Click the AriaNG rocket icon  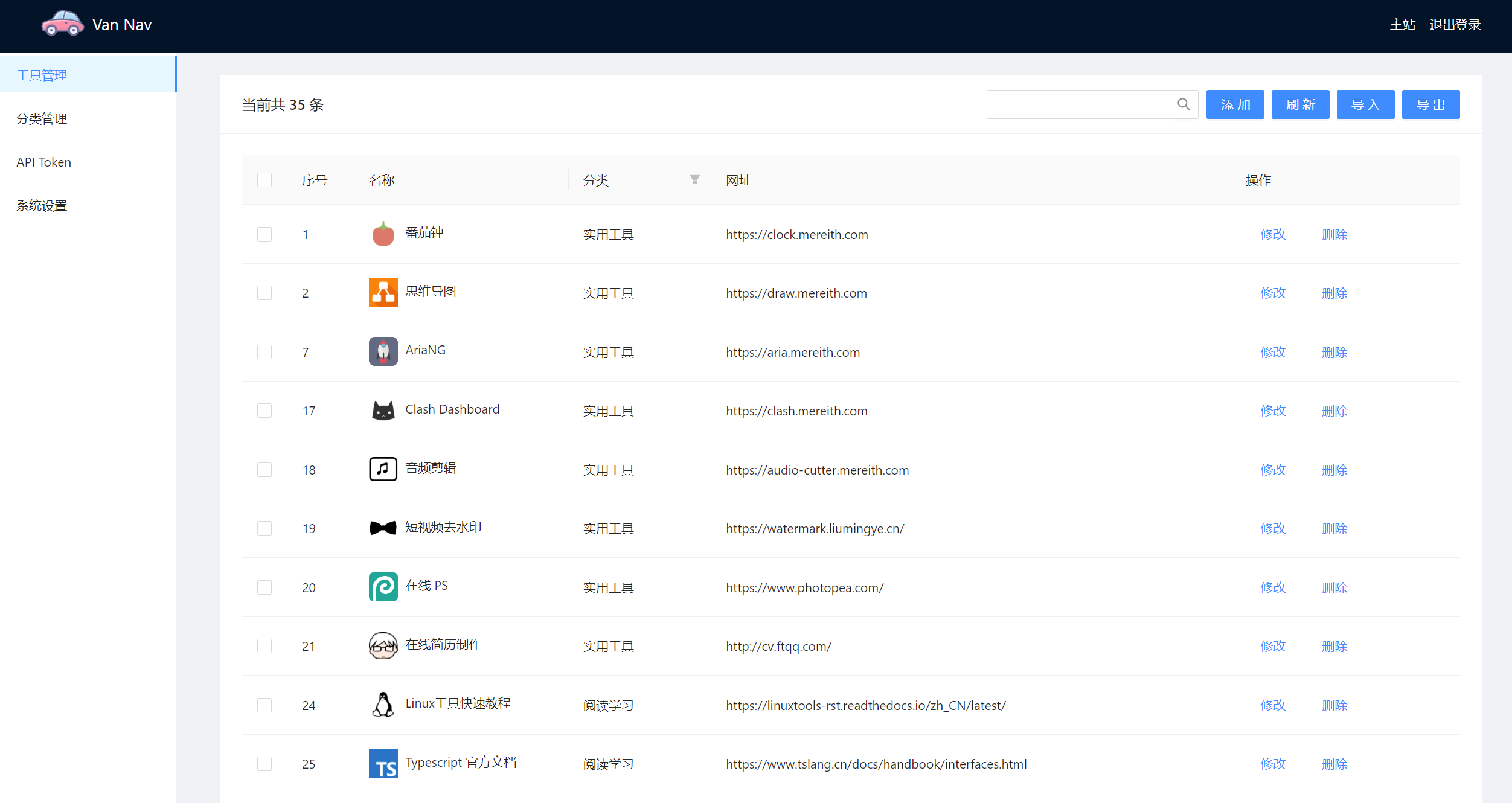pyautogui.click(x=383, y=351)
